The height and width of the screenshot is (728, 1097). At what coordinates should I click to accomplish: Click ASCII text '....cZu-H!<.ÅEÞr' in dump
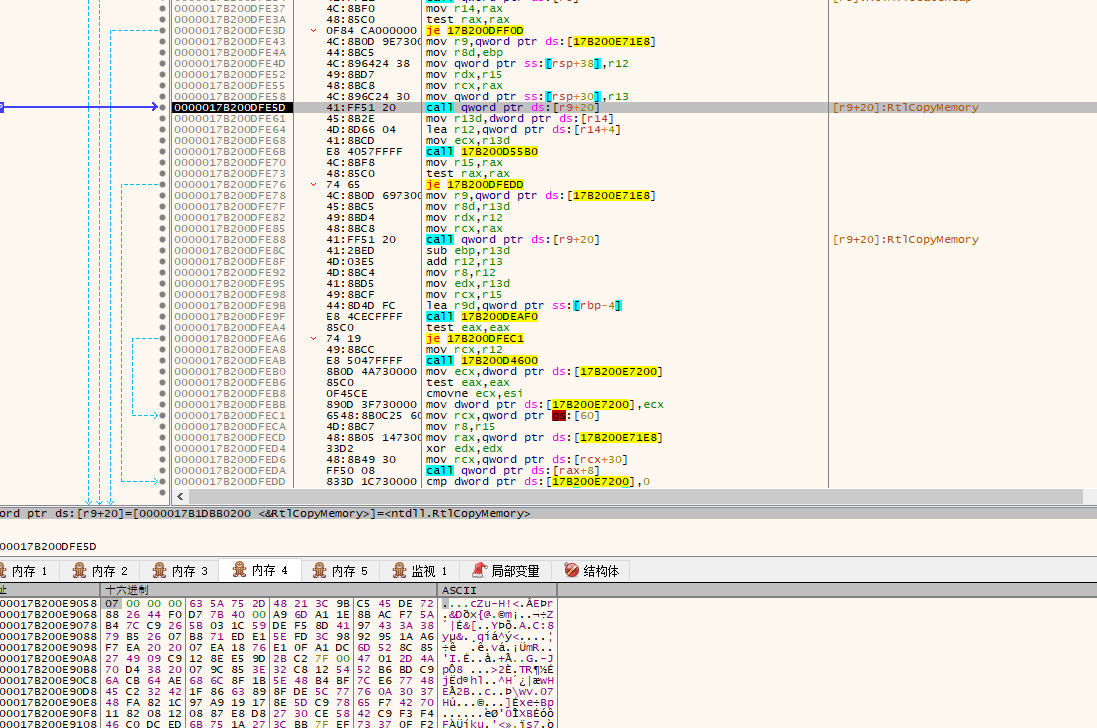point(497,604)
